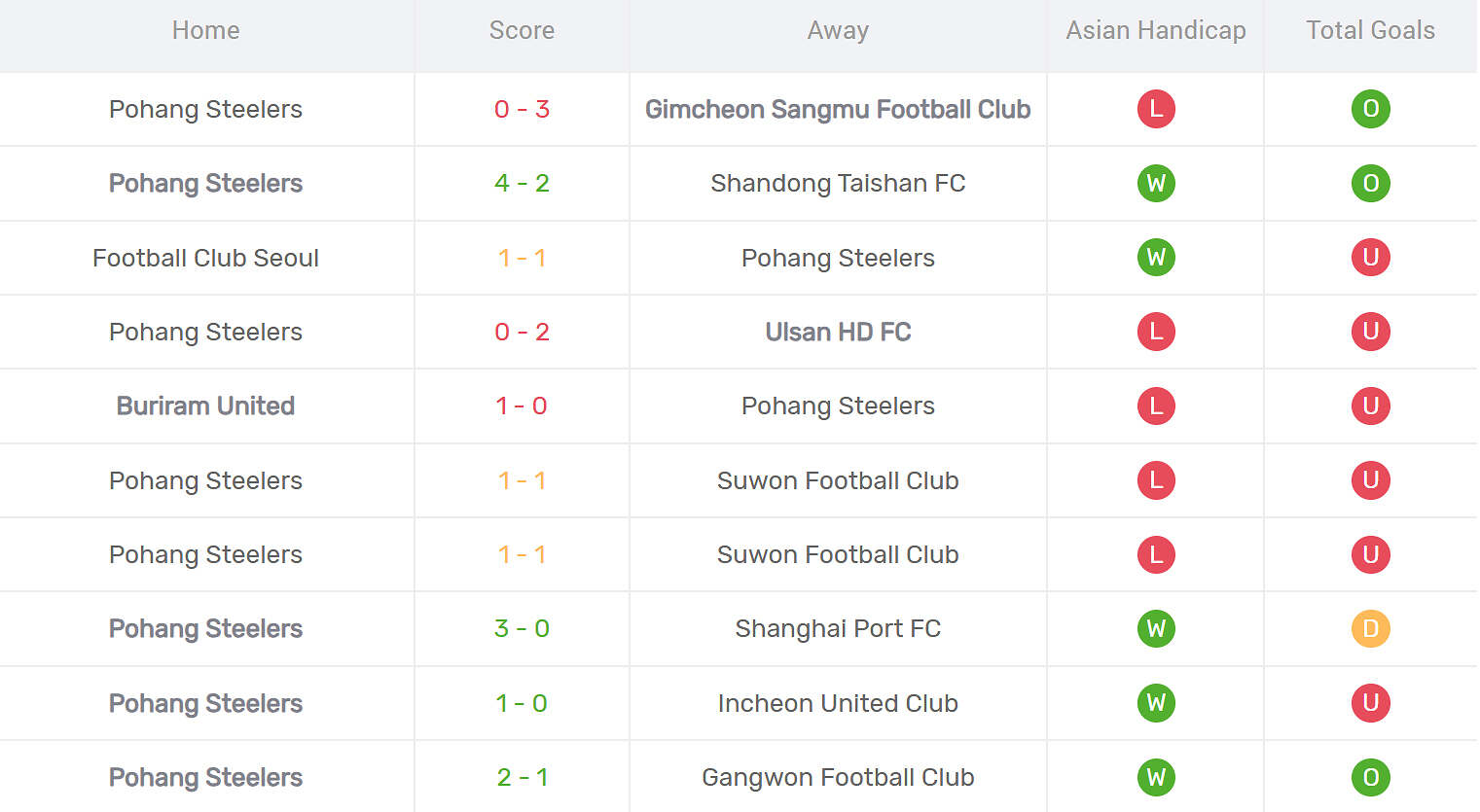The width and height of the screenshot is (1480, 812).
Task: Click the green W badge in Gangwon row
Action: (1156, 777)
